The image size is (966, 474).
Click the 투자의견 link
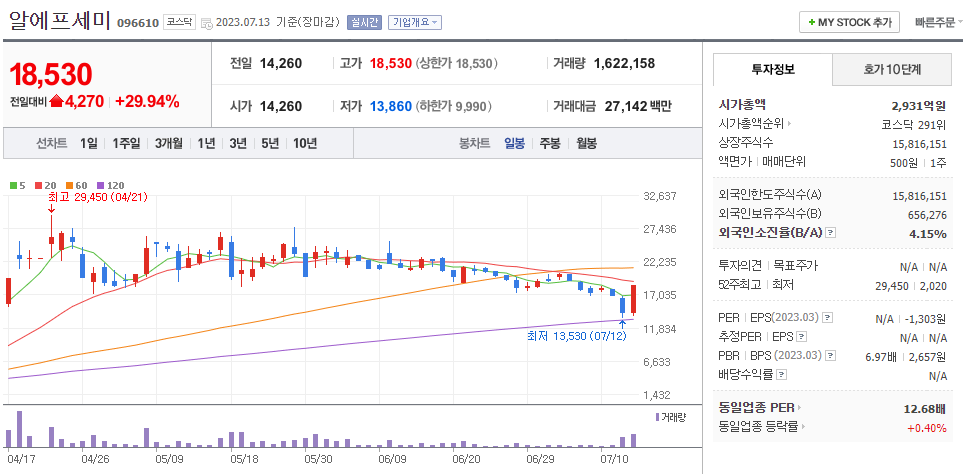click(x=741, y=266)
